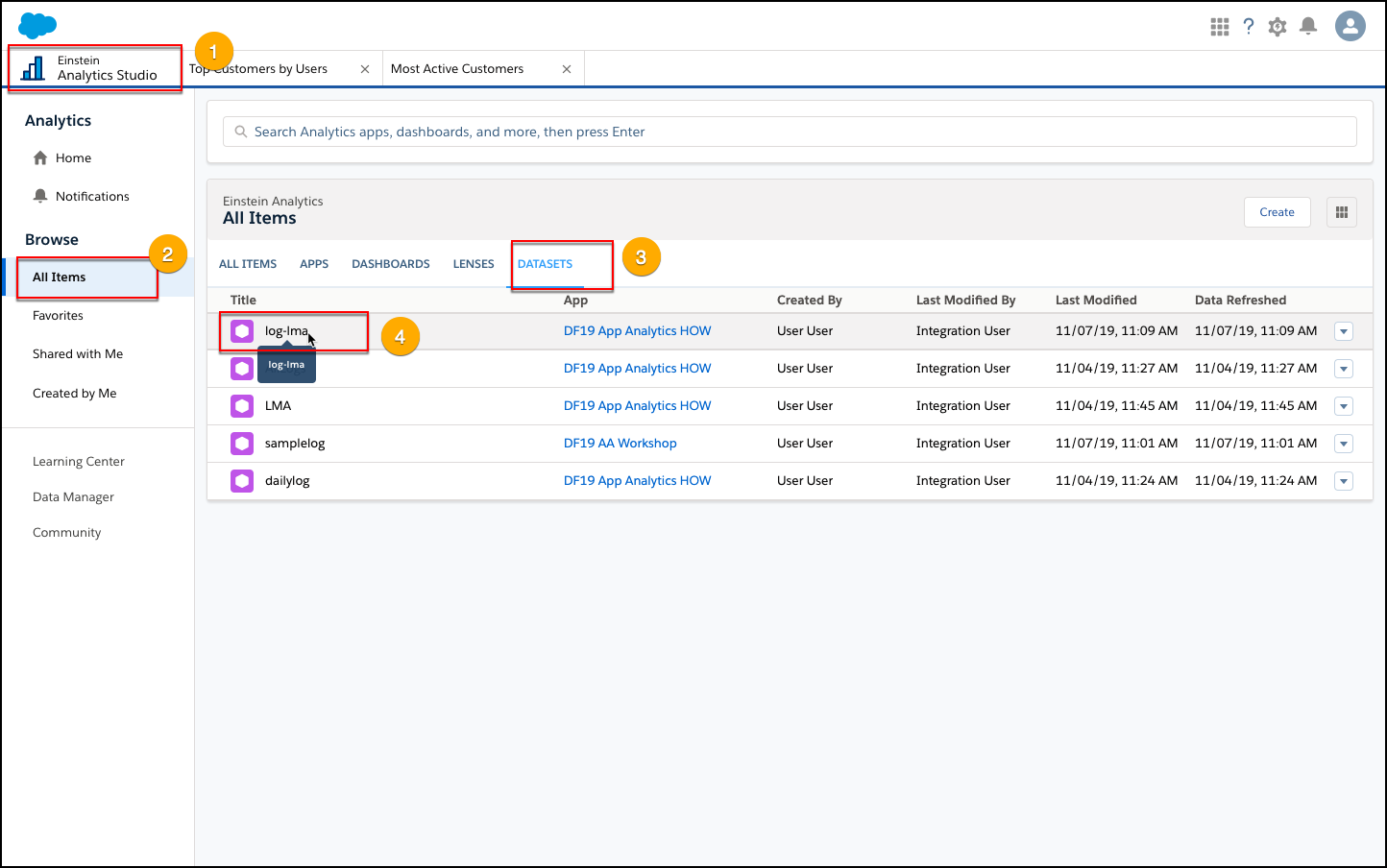The height and width of the screenshot is (868, 1387).
Task: Open the dailylog dataset
Action: coord(287,481)
